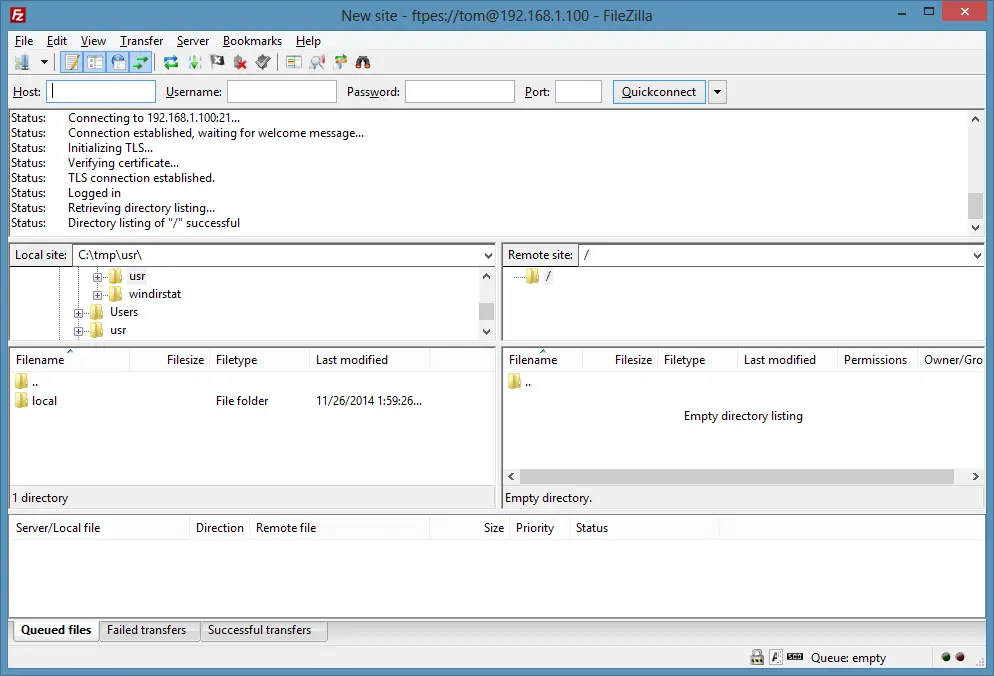
Task: Sort remote files by Permissions column
Action: (875, 360)
